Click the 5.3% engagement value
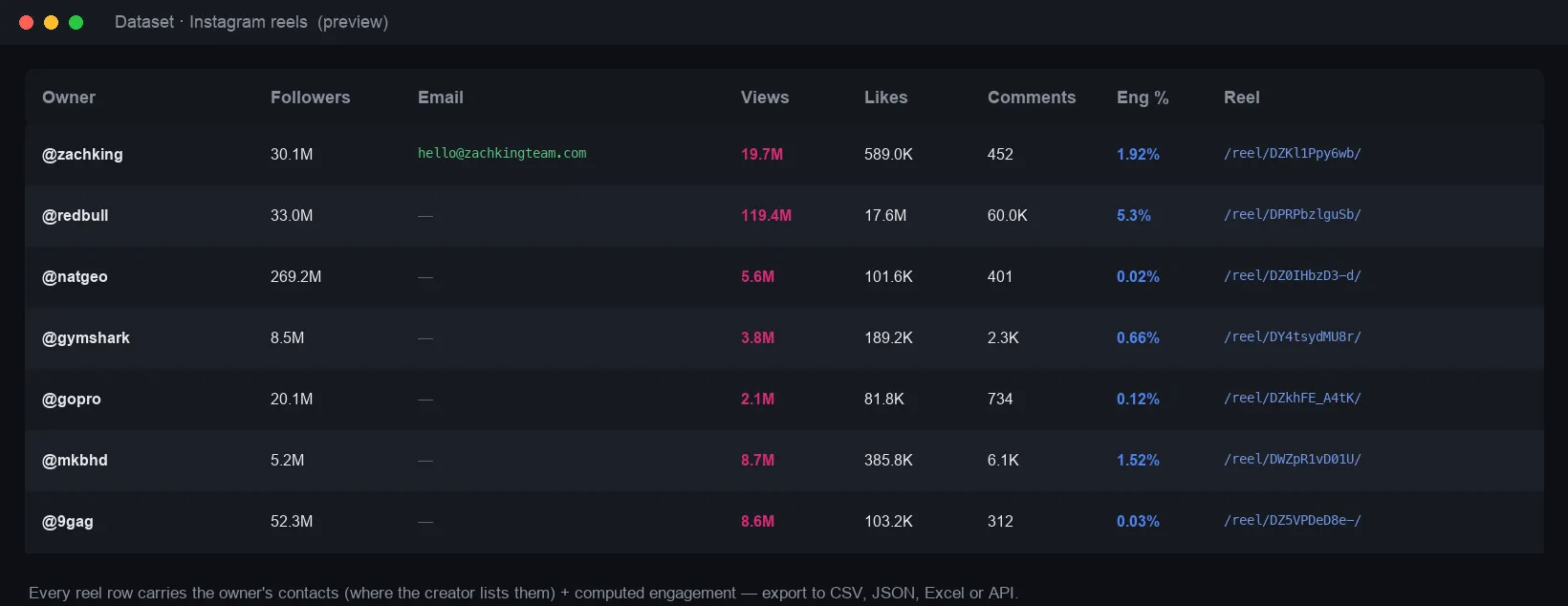The image size is (1568, 606). coord(1134,215)
